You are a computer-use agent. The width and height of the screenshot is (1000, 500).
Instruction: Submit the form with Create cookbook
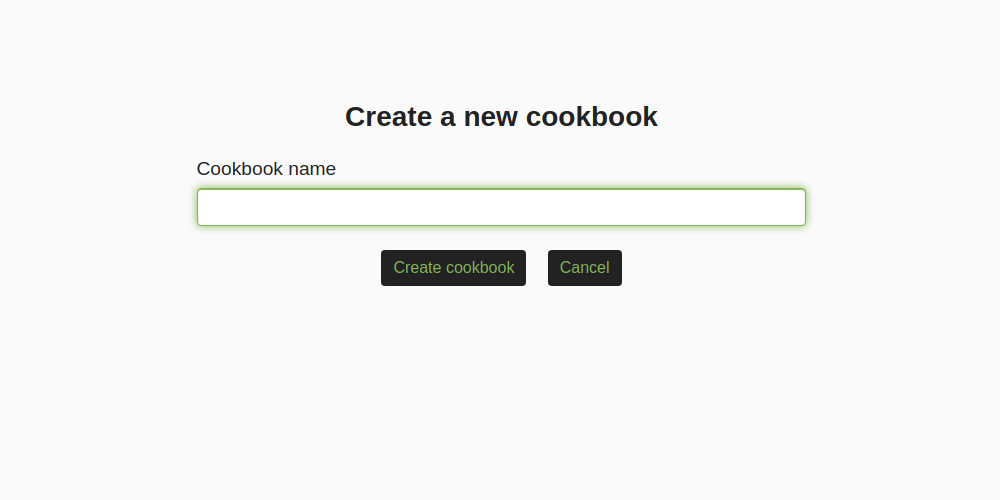coord(453,268)
